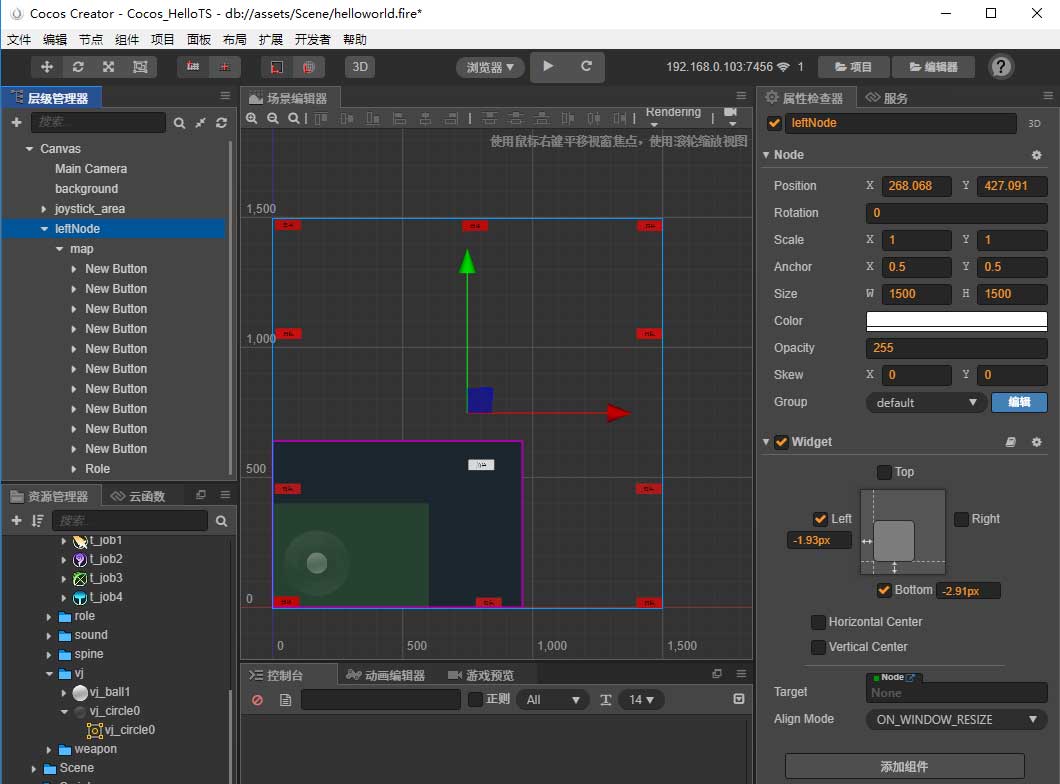Viewport: 1060px width, 784px height.
Task: Open the Align Mode dropdown
Action: [956, 719]
